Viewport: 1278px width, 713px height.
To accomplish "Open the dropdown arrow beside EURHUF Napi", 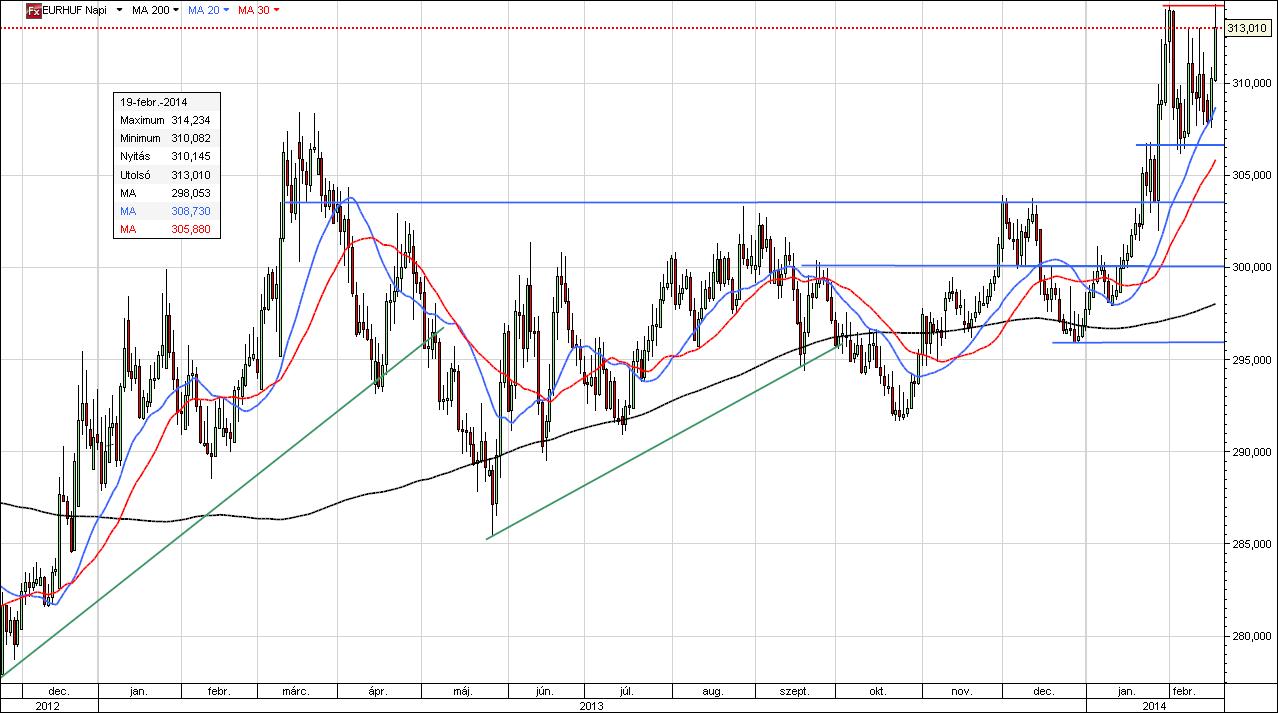I will (x=121, y=10).
